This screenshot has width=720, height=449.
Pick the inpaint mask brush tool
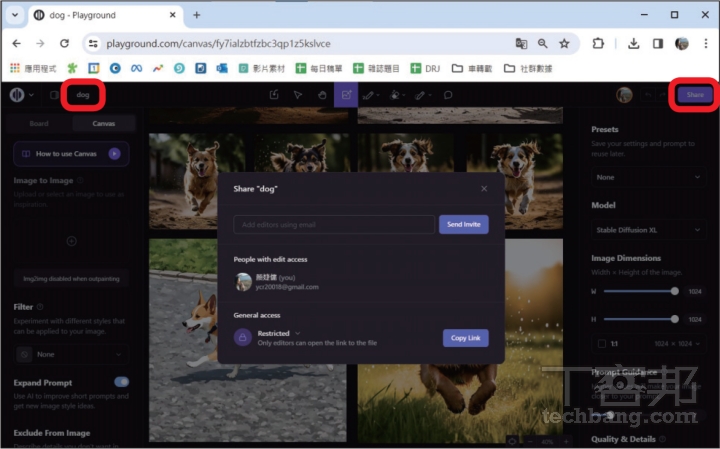[x=420, y=95]
